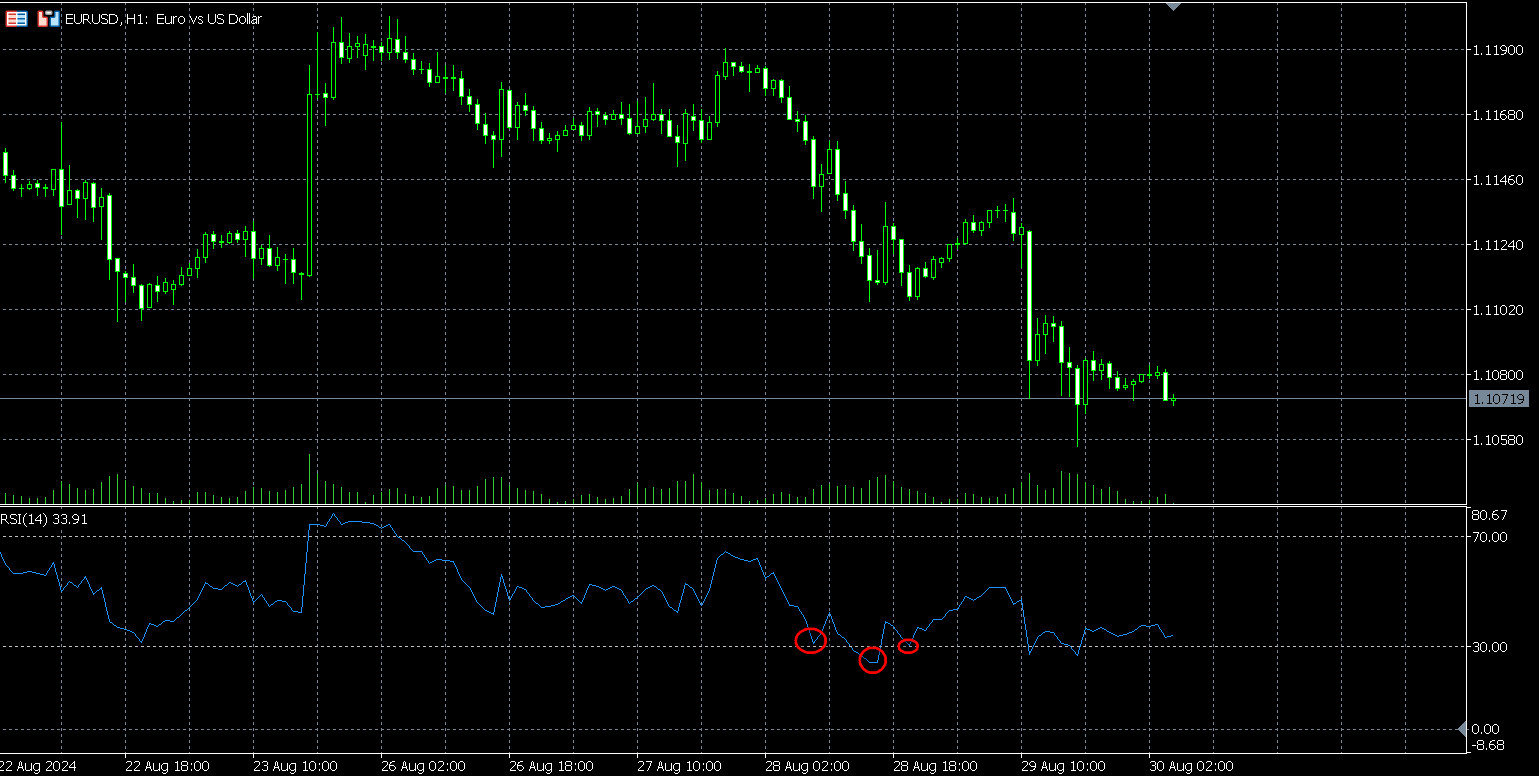Click the 1.10800 price scale value
Image resolution: width=1539 pixels, height=776 pixels.
(1497, 375)
